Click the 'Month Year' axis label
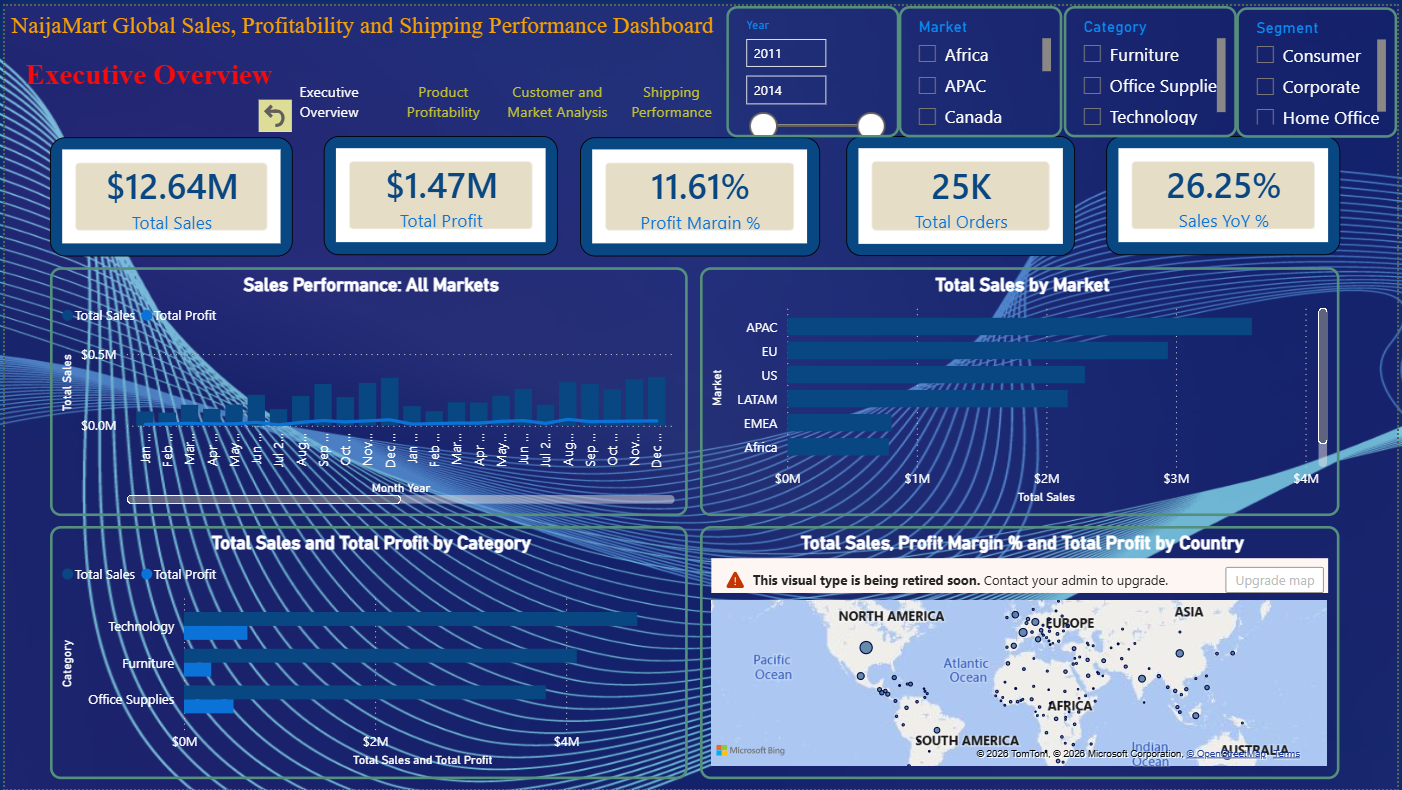 [x=401, y=488]
